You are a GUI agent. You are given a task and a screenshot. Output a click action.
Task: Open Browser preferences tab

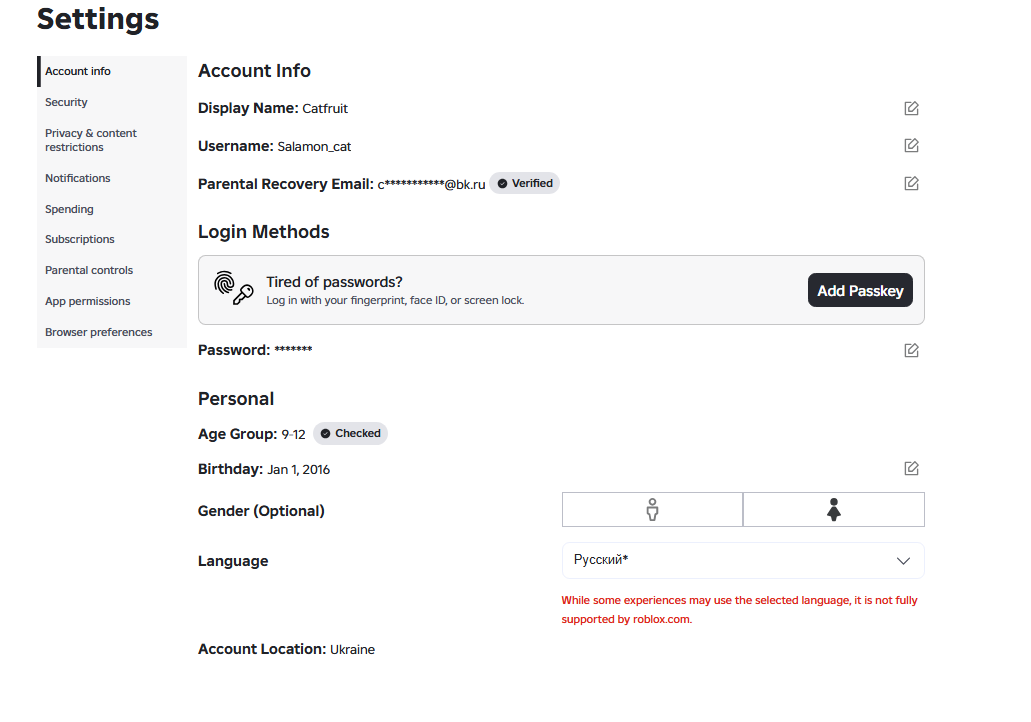(x=99, y=332)
